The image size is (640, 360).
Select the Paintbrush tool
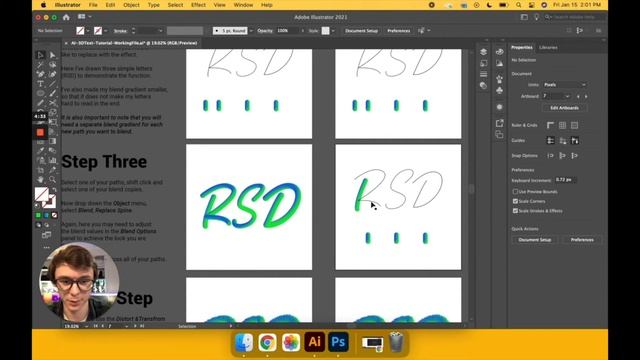[x=53, y=93]
